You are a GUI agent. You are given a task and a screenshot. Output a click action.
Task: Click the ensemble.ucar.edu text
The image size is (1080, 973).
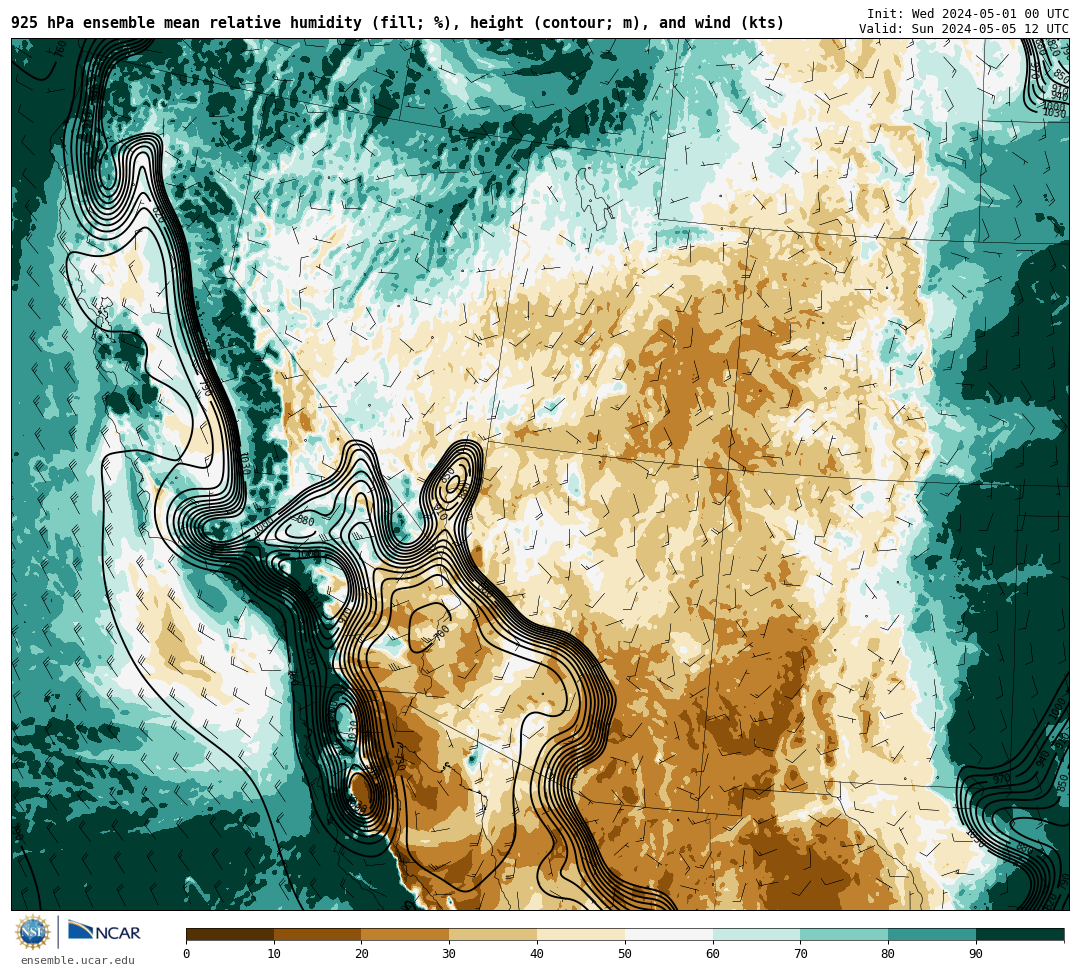[78, 960]
